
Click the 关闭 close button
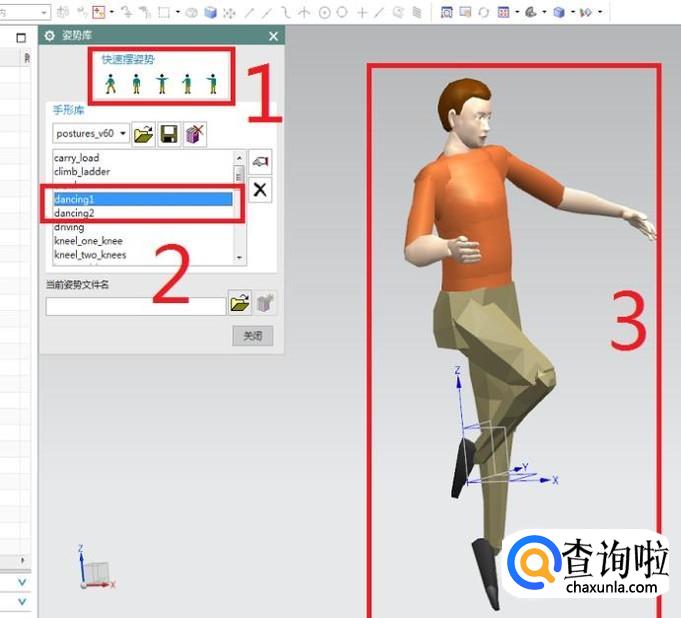[252, 336]
